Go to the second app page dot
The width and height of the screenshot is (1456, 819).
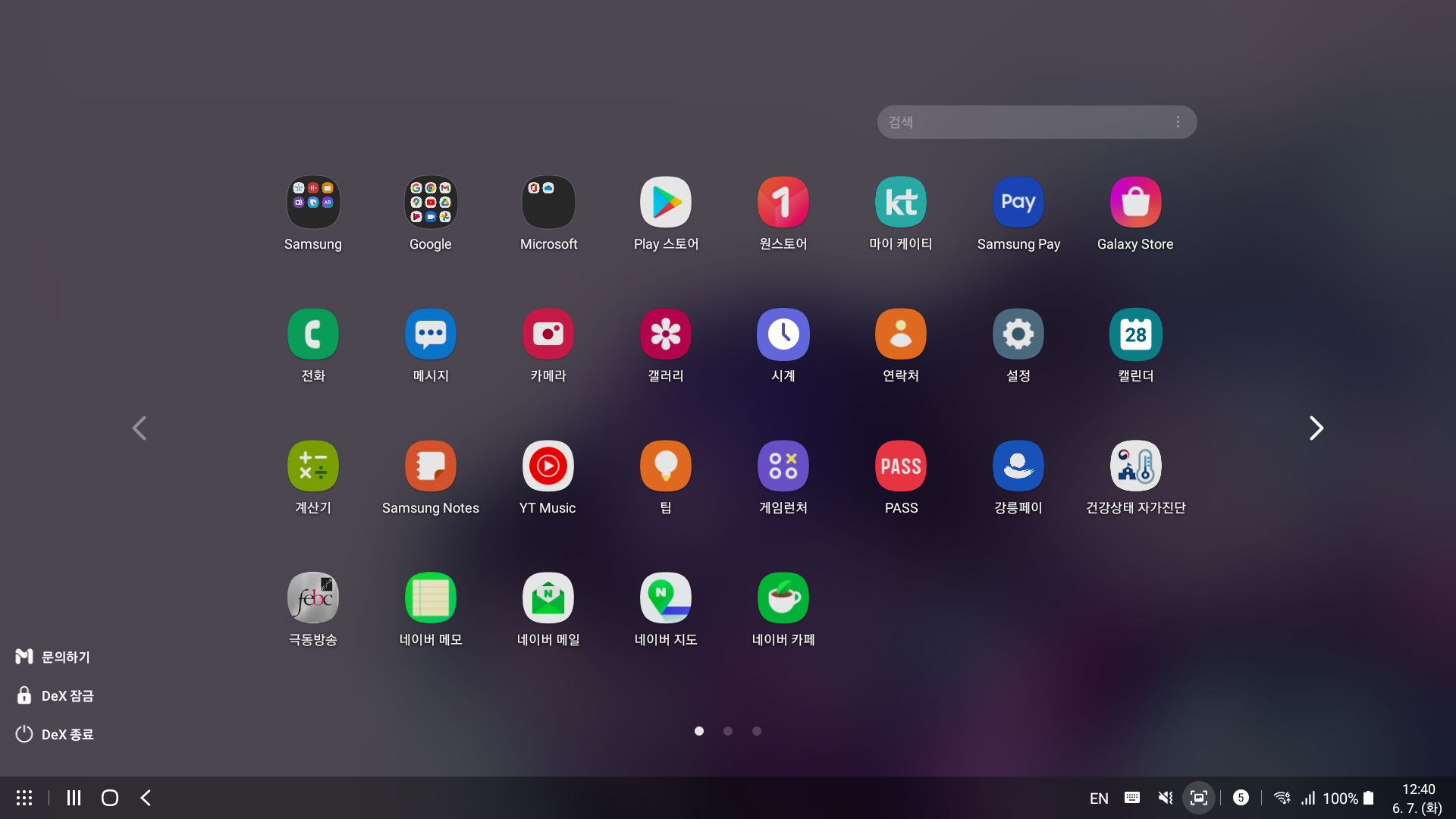point(728,731)
